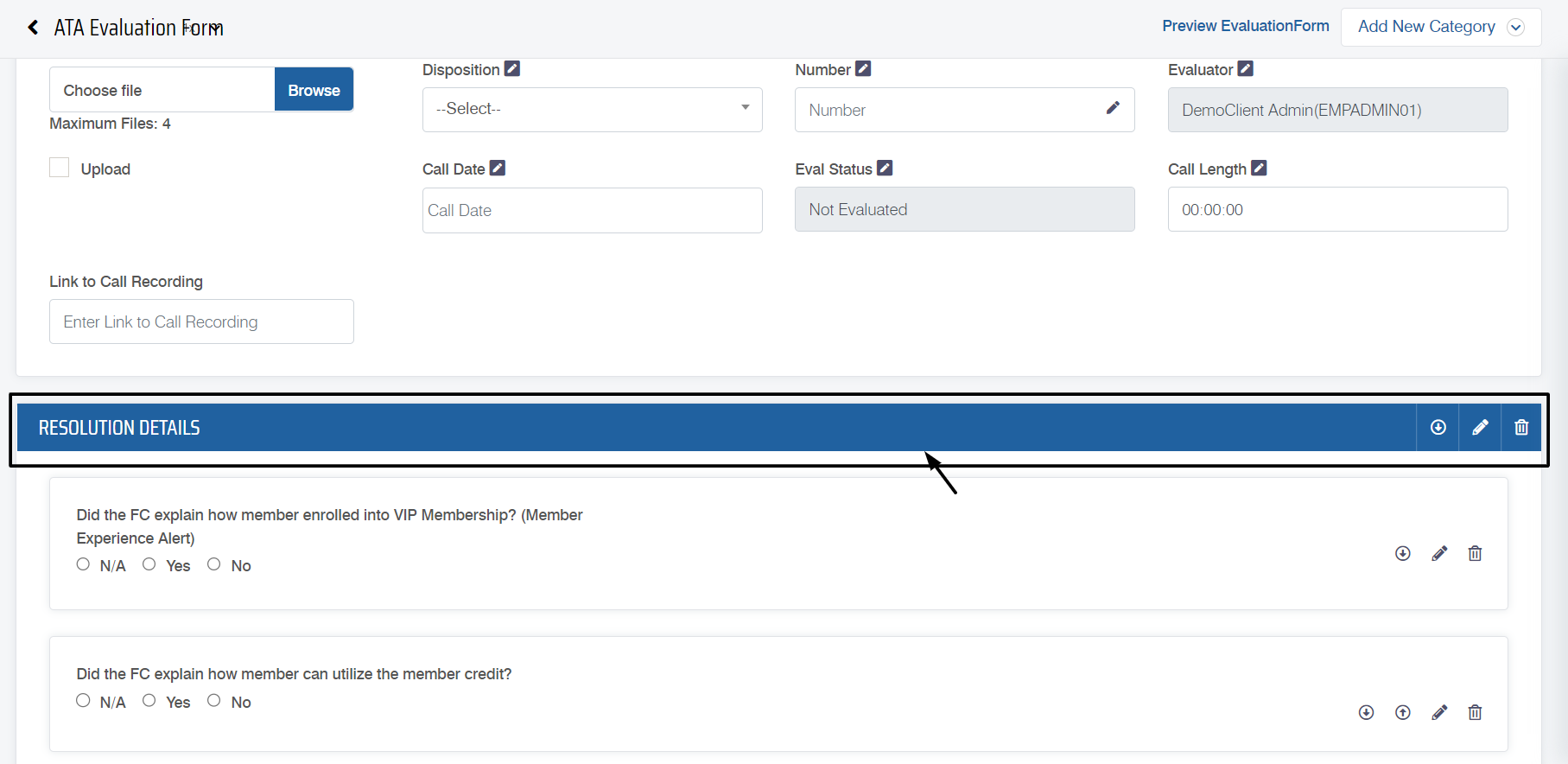Click the Link to Call Recording field

click(201, 322)
